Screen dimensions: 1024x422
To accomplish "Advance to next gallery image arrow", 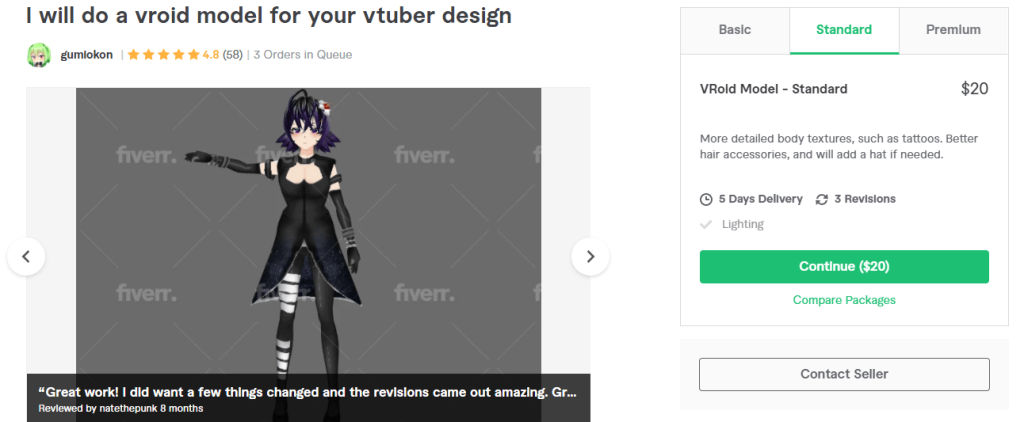I will click(590, 257).
